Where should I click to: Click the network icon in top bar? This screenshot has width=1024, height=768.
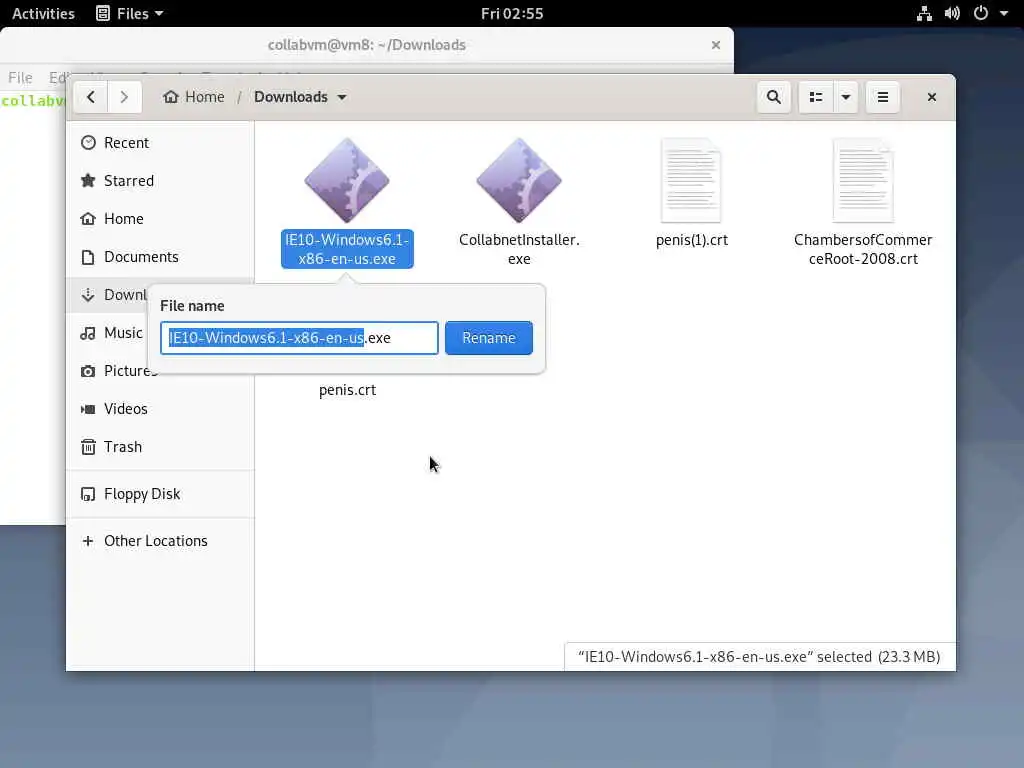click(x=924, y=13)
